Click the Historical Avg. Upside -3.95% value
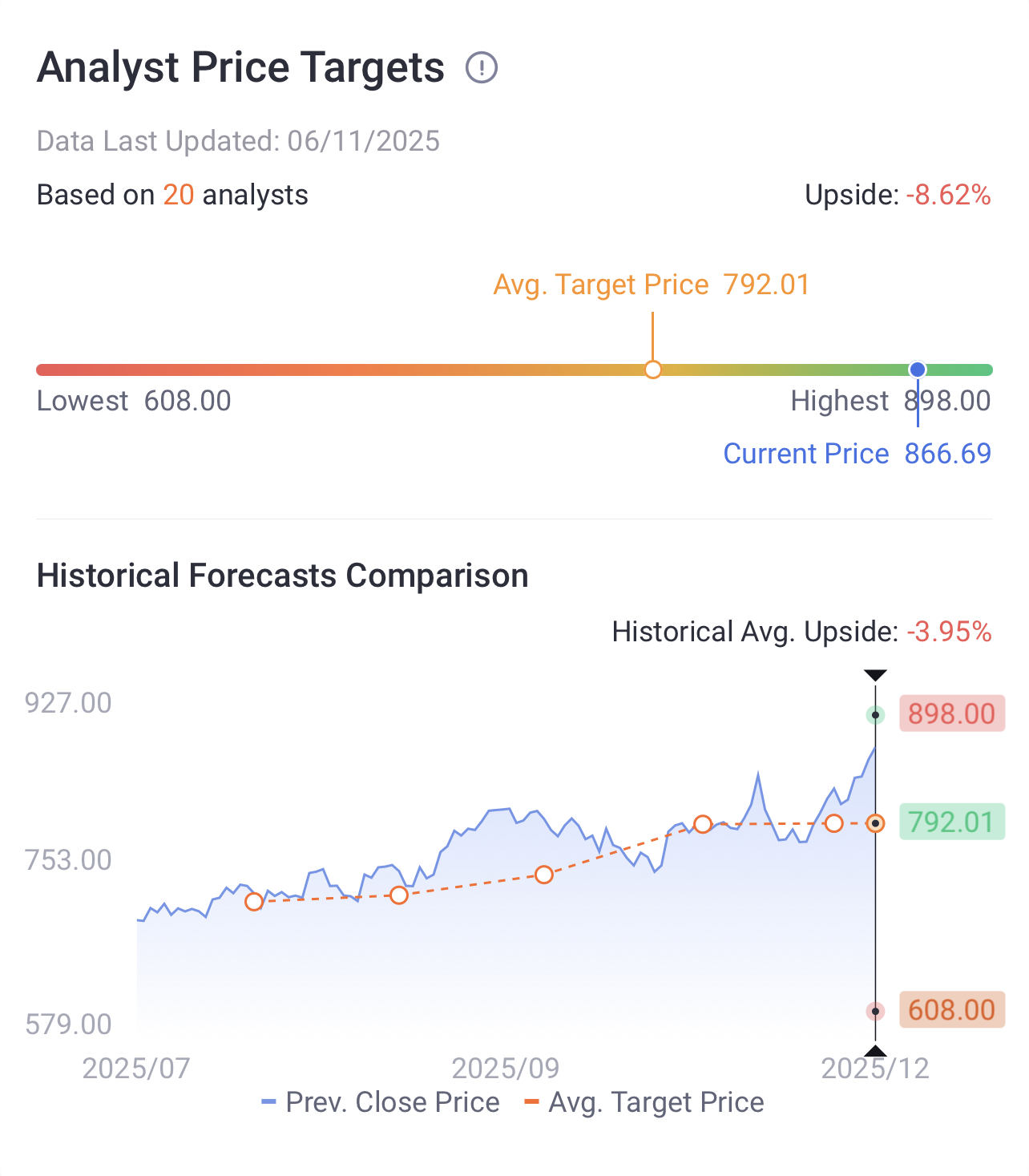 950,632
